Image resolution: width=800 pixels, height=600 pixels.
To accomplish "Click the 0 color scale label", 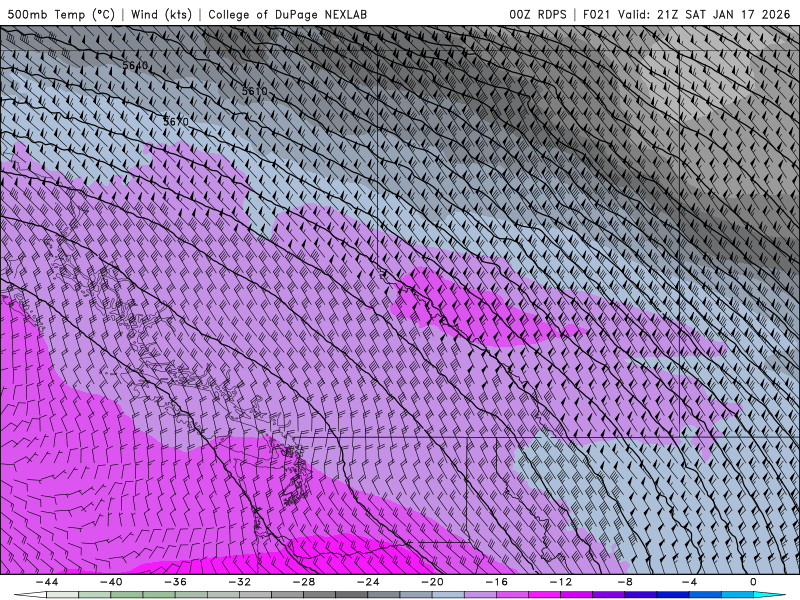I will (x=754, y=582).
